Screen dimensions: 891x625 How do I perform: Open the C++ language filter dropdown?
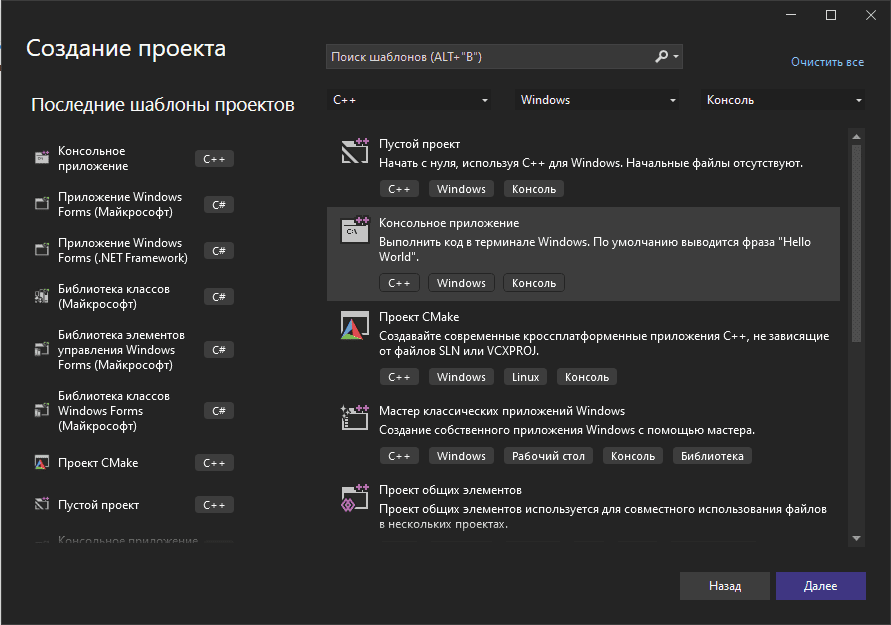(409, 100)
